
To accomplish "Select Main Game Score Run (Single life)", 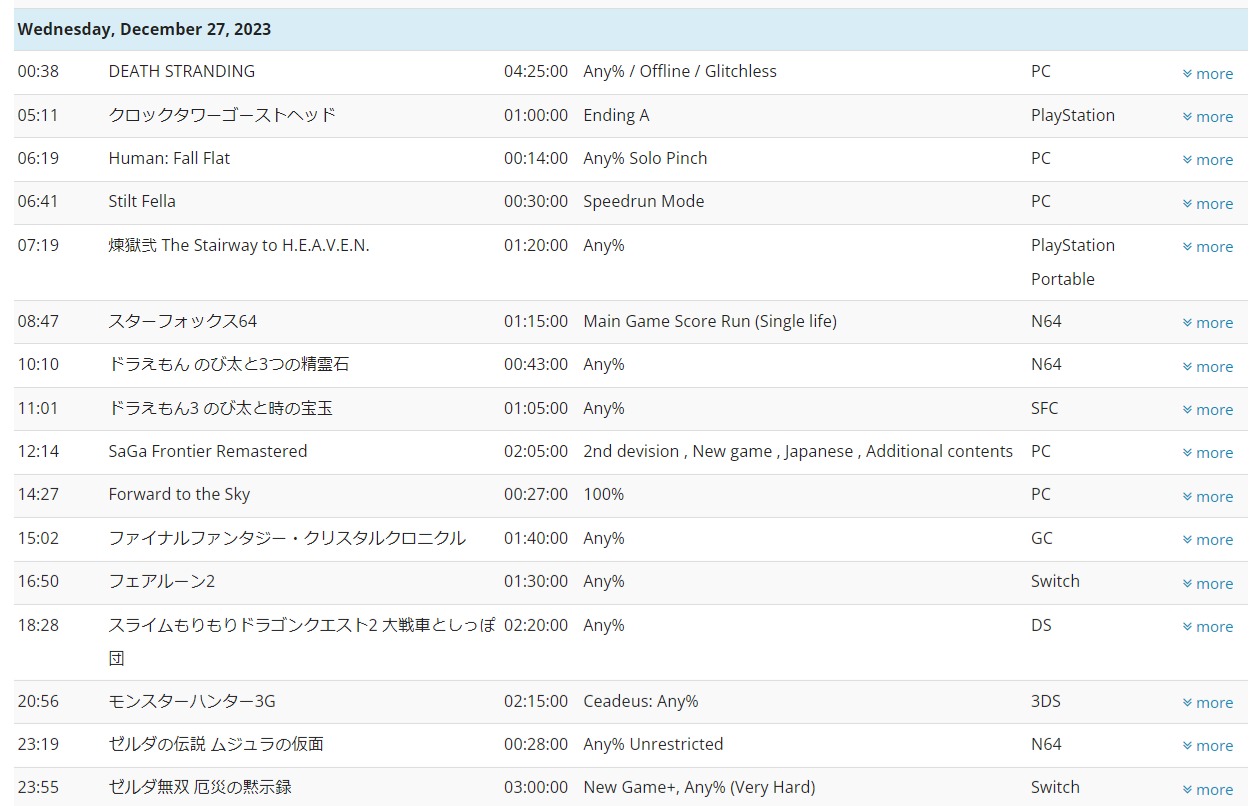I will pos(710,321).
